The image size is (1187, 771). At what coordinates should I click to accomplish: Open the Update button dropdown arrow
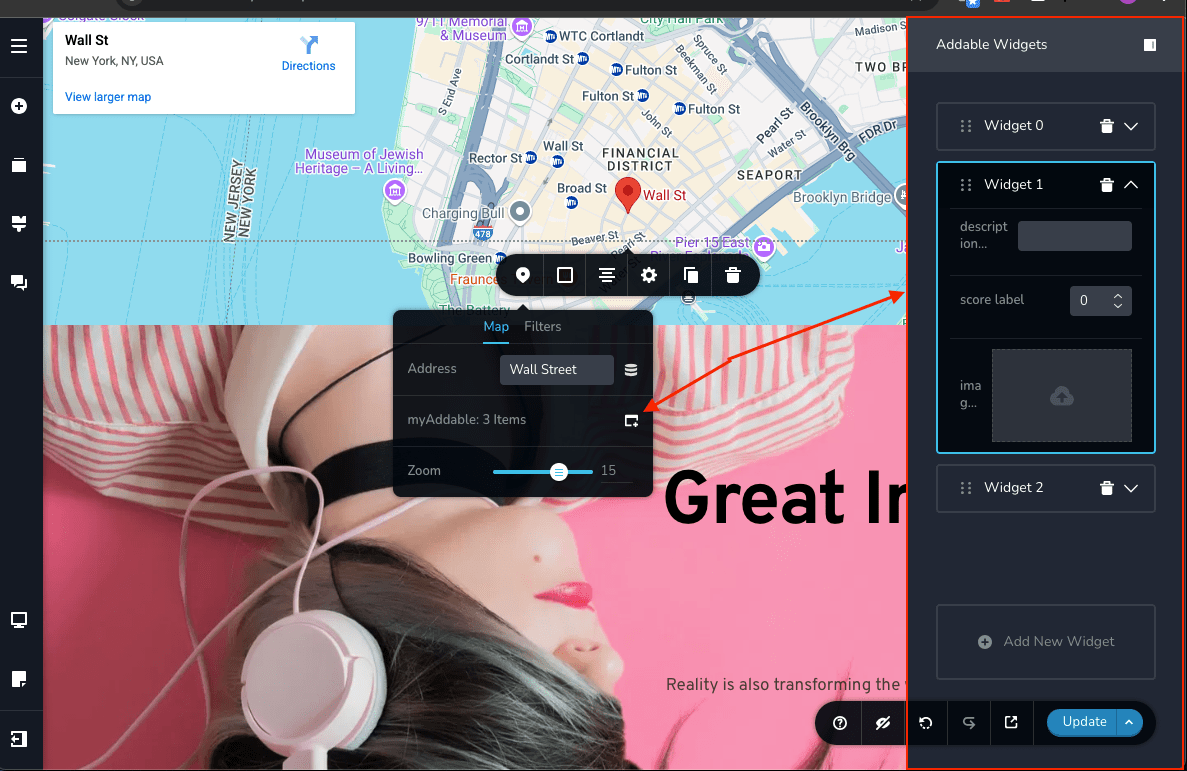1129,722
